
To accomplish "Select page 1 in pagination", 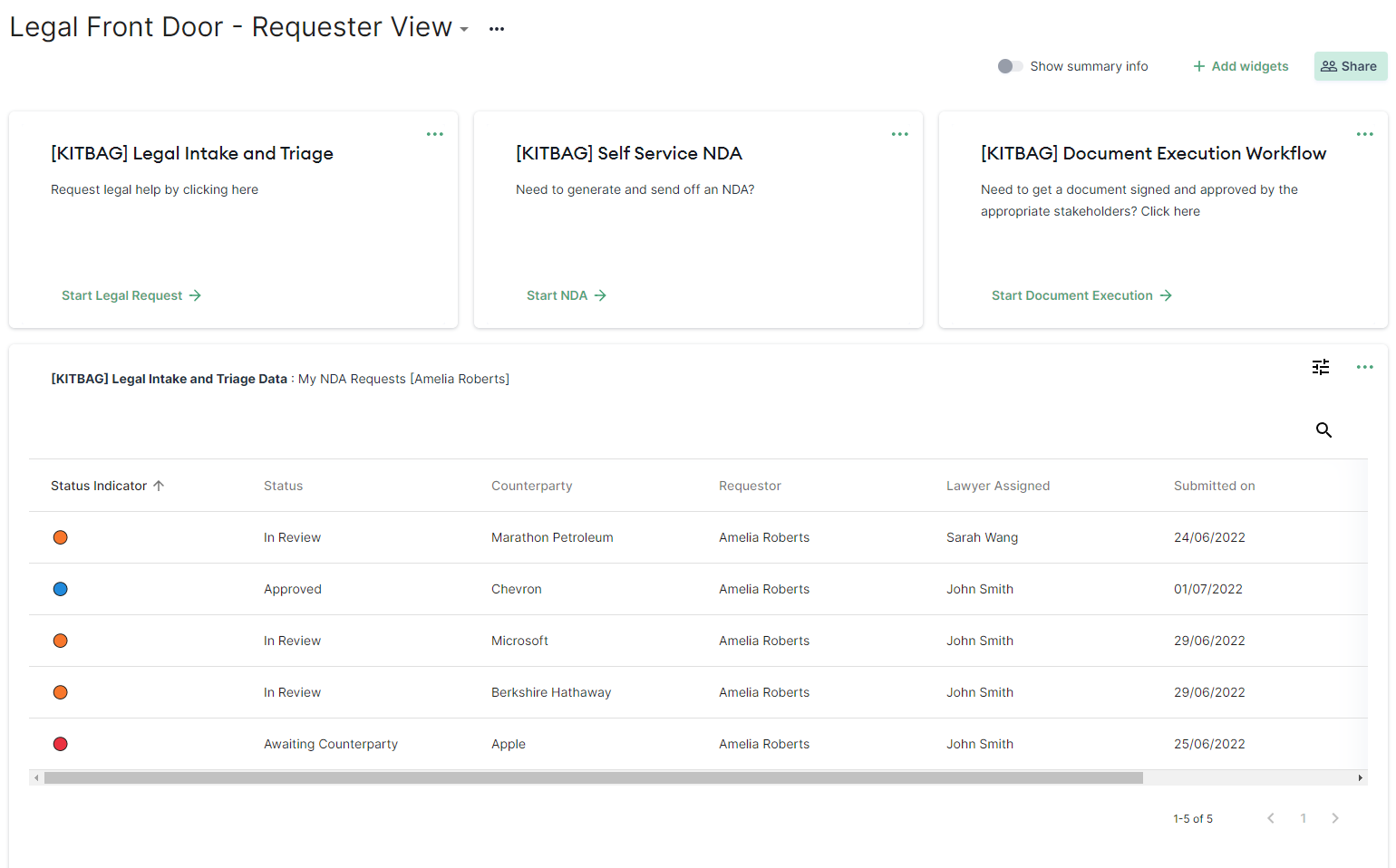I will 1304,818.
